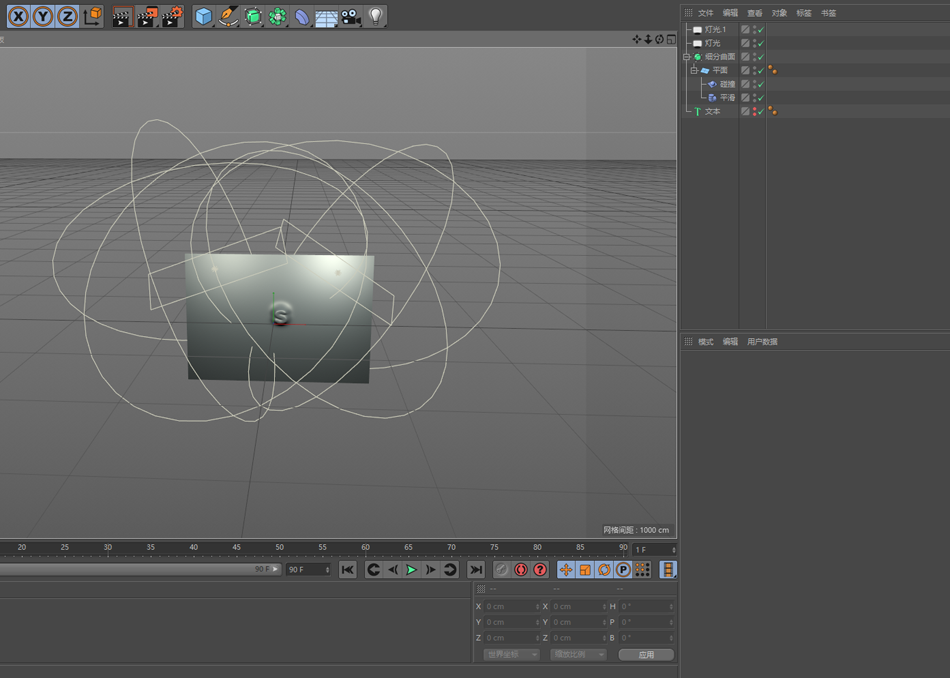Toggle the Z axis lock

click(67, 16)
